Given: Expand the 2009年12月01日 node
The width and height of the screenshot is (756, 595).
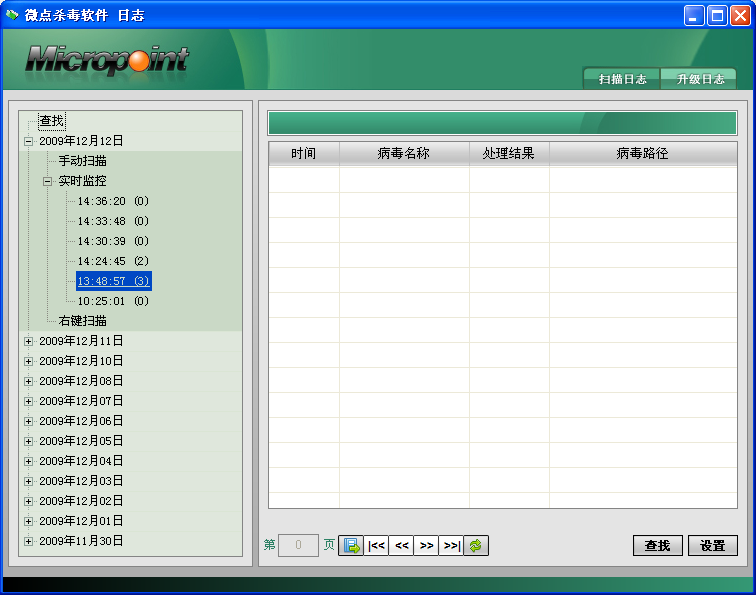Looking at the screenshot, I should click(x=28, y=521).
